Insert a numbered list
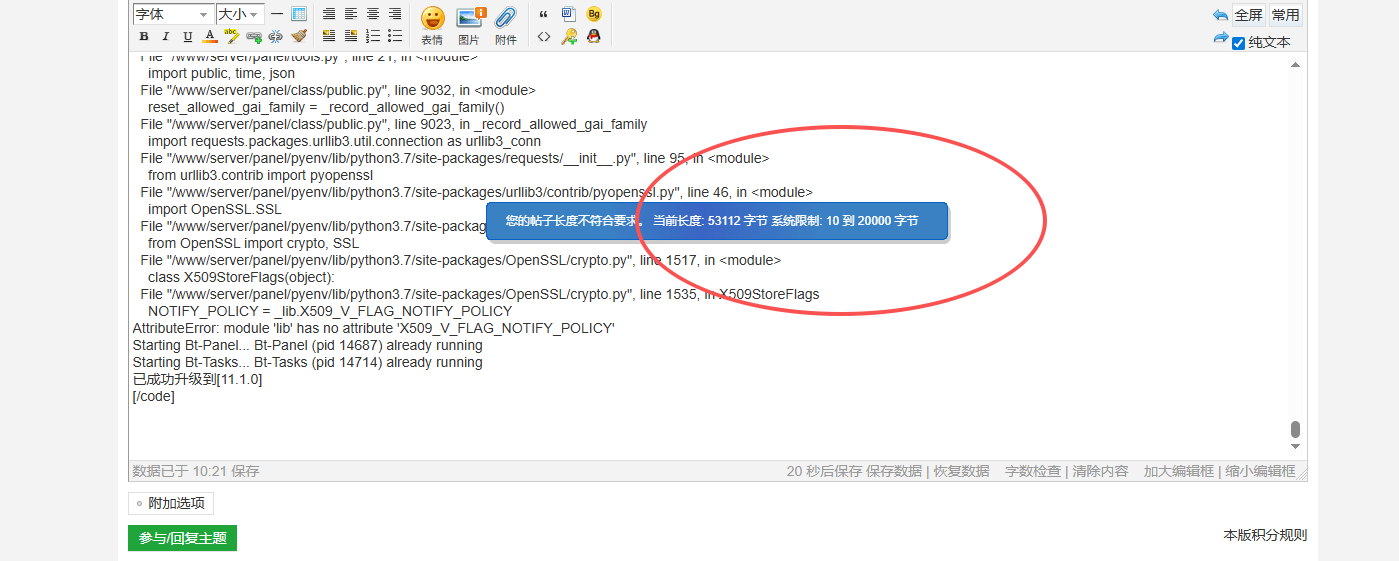Viewport: 1399px width, 561px height. click(373, 36)
